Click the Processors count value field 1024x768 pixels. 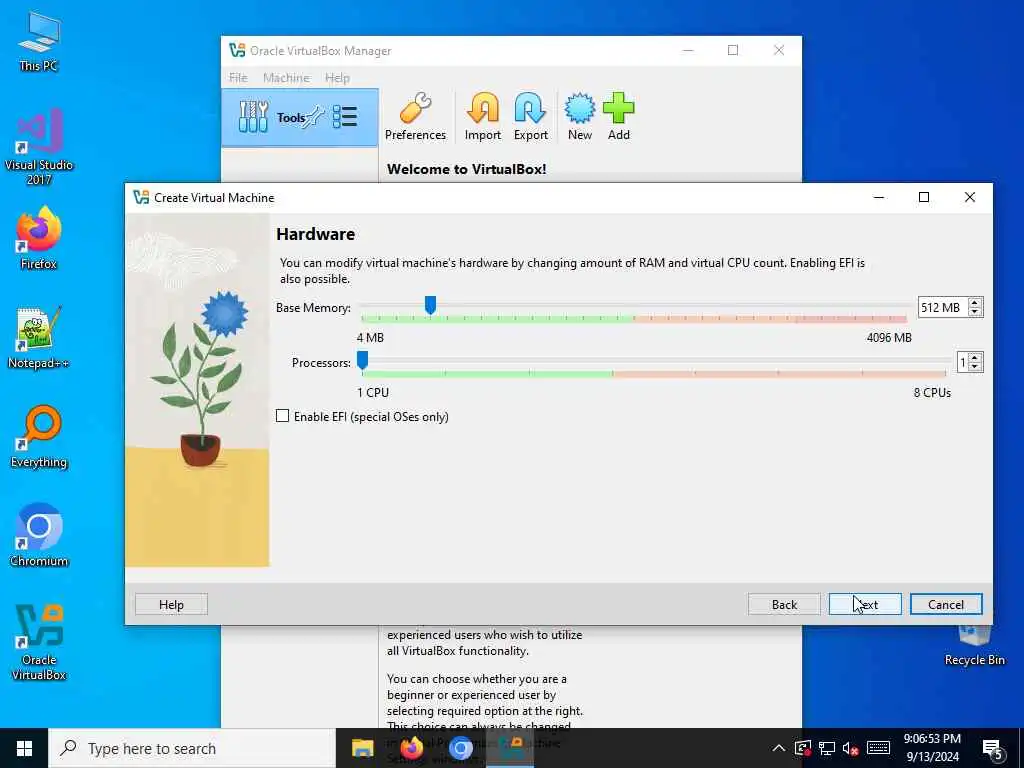[963, 362]
